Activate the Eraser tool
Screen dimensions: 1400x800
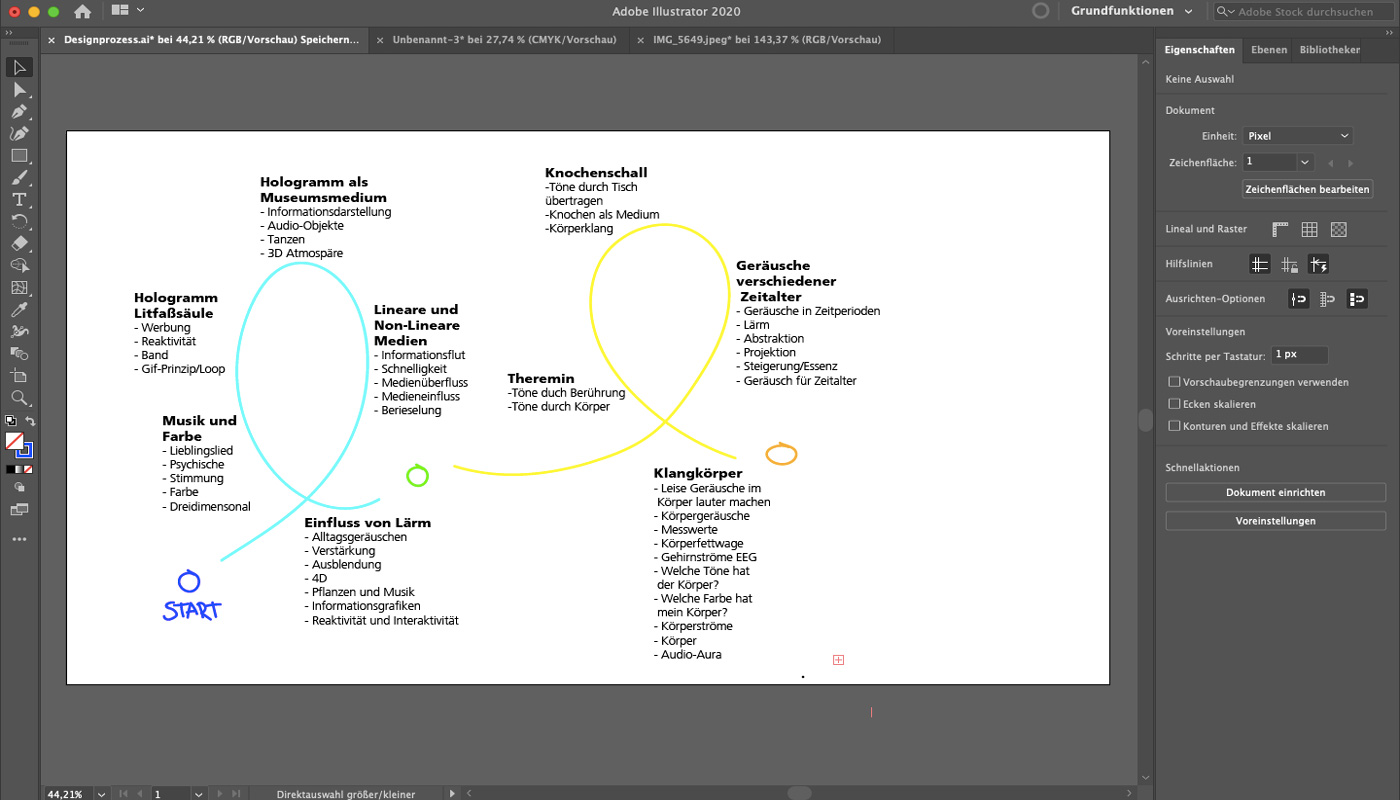click(x=19, y=243)
